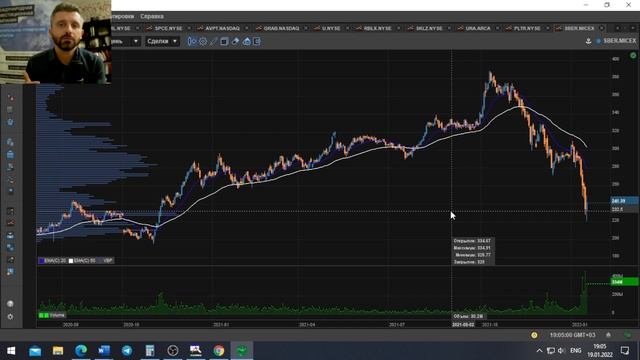Launch Microsoft Edge from the taskbar

[x=81, y=351]
